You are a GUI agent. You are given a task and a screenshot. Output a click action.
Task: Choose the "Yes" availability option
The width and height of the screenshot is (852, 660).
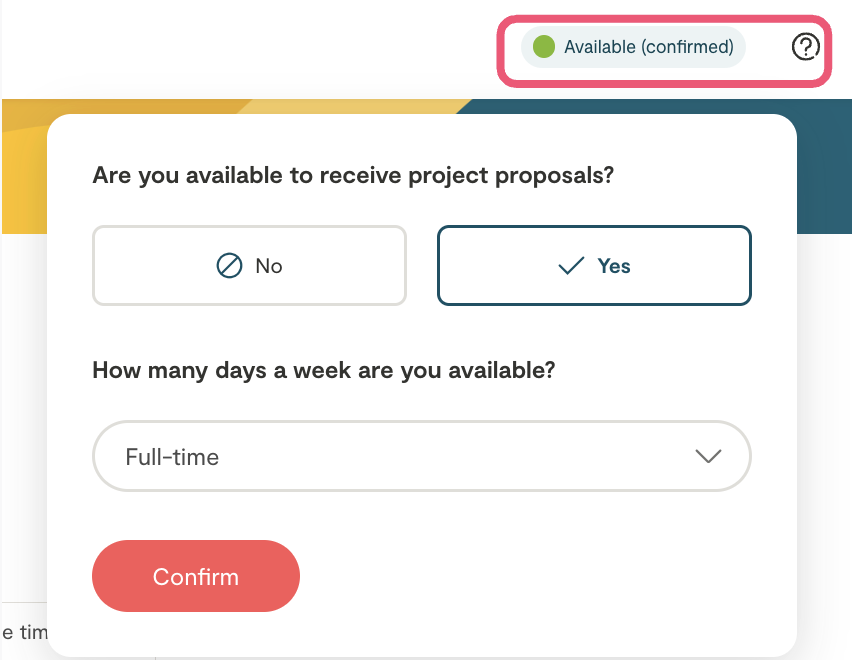point(594,266)
